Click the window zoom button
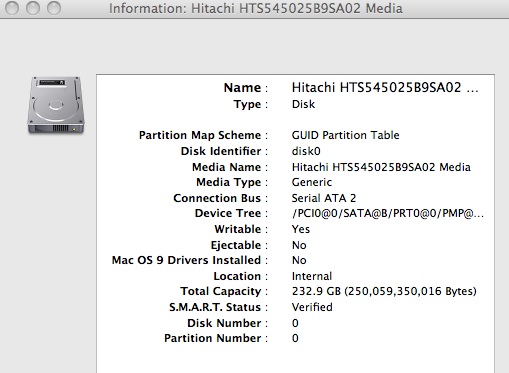The width and height of the screenshot is (509, 373). click(x=54, y=8)
